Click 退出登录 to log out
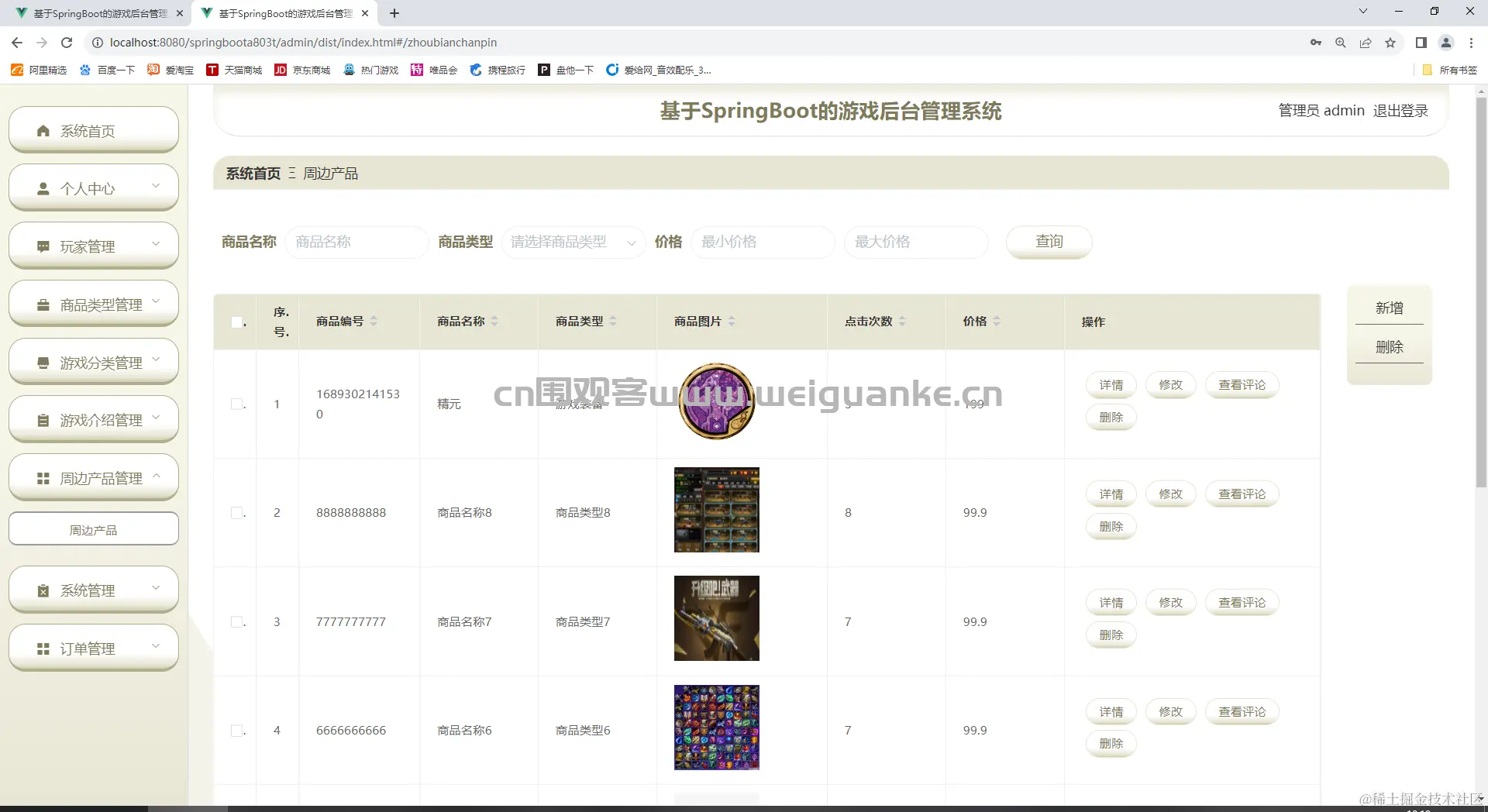The height and width of the screenshot is (812, 1488). click(x=1400, y=111)
